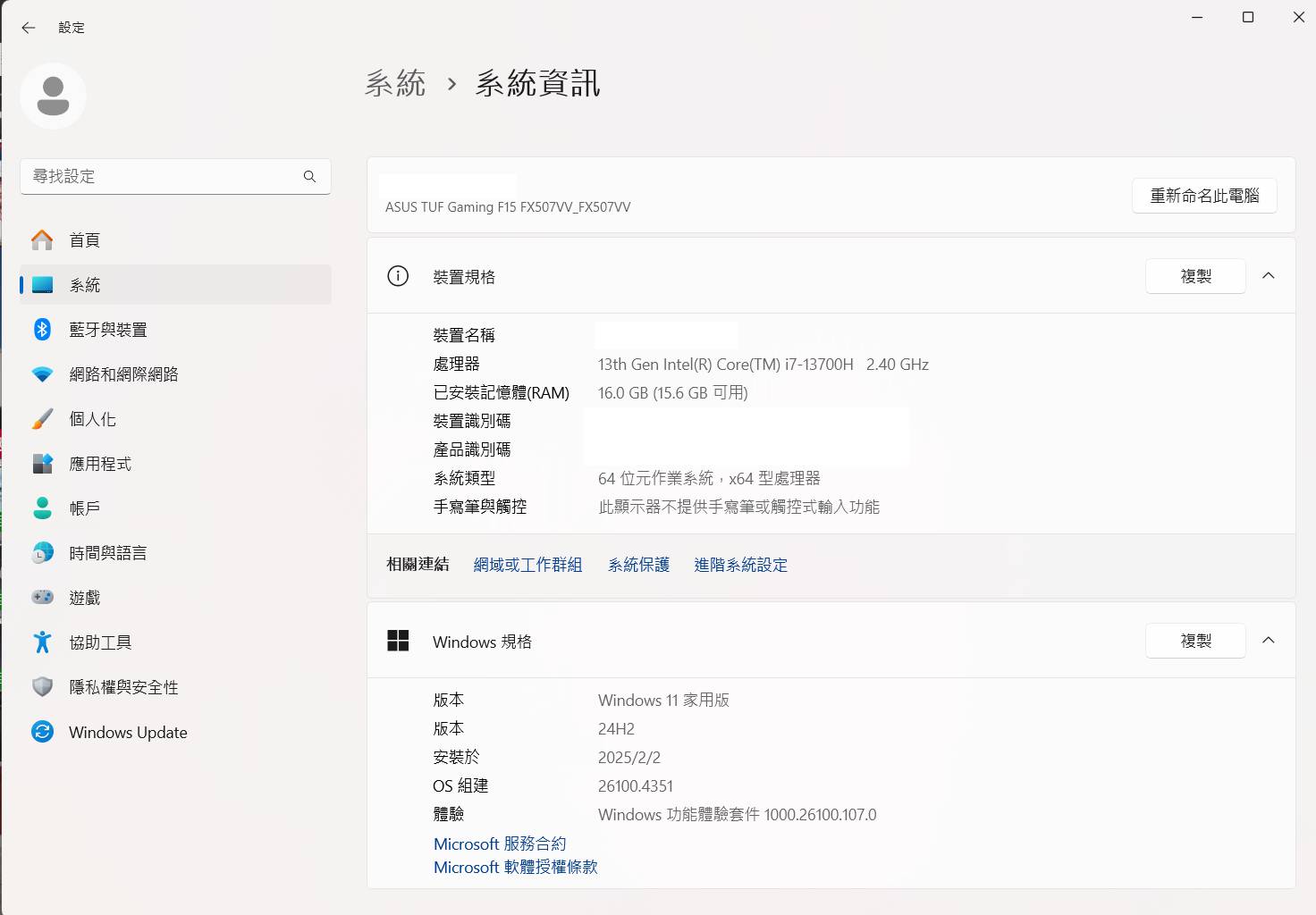Click the edition value Windows 11 家用版

[663, 701]
